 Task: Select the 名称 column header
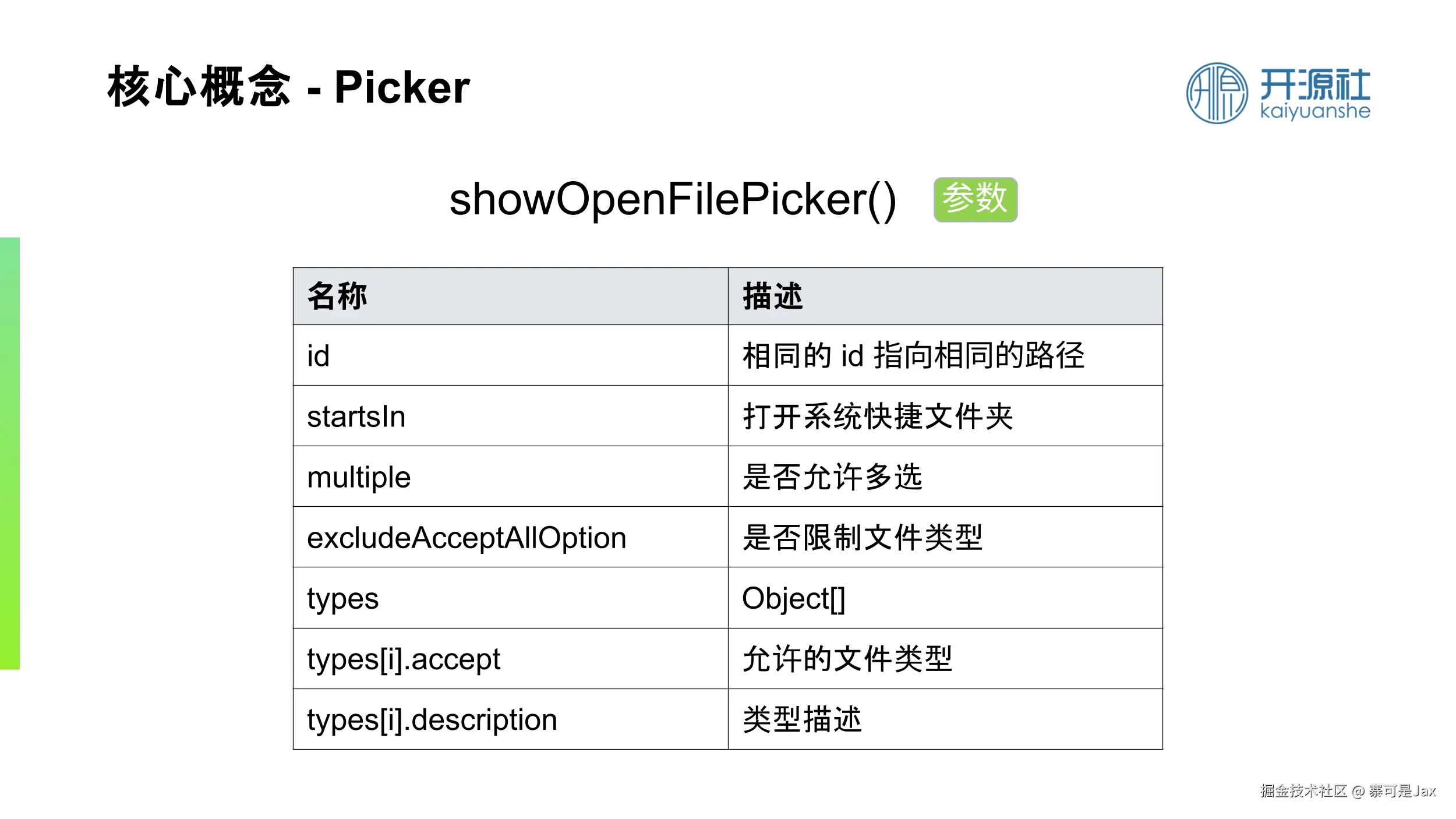[510, 296]
